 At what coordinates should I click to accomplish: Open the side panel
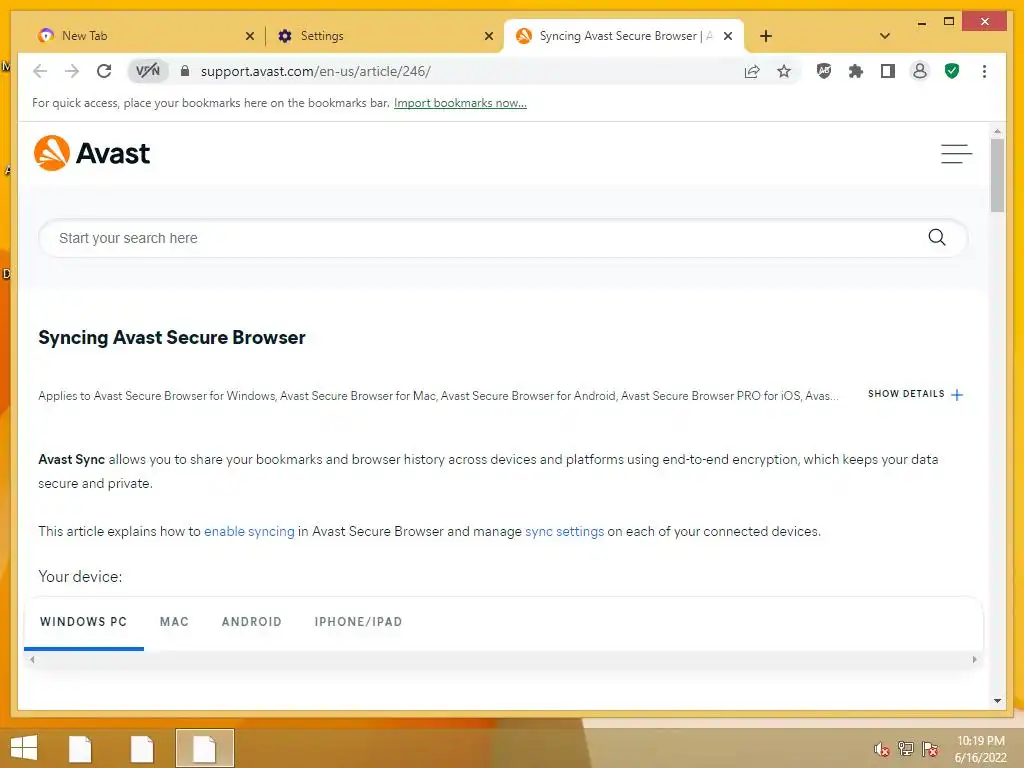(x=888, y=71)
